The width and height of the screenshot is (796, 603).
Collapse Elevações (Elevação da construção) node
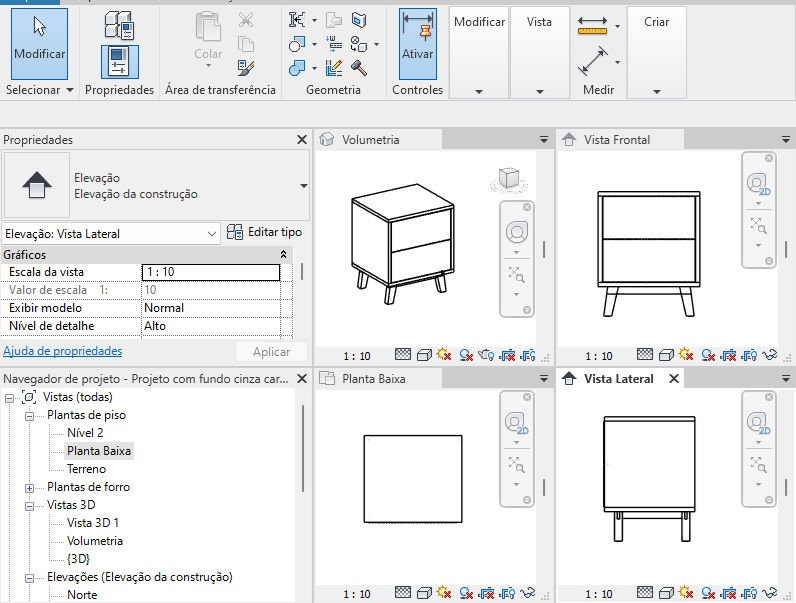click(x=29, y=578)
